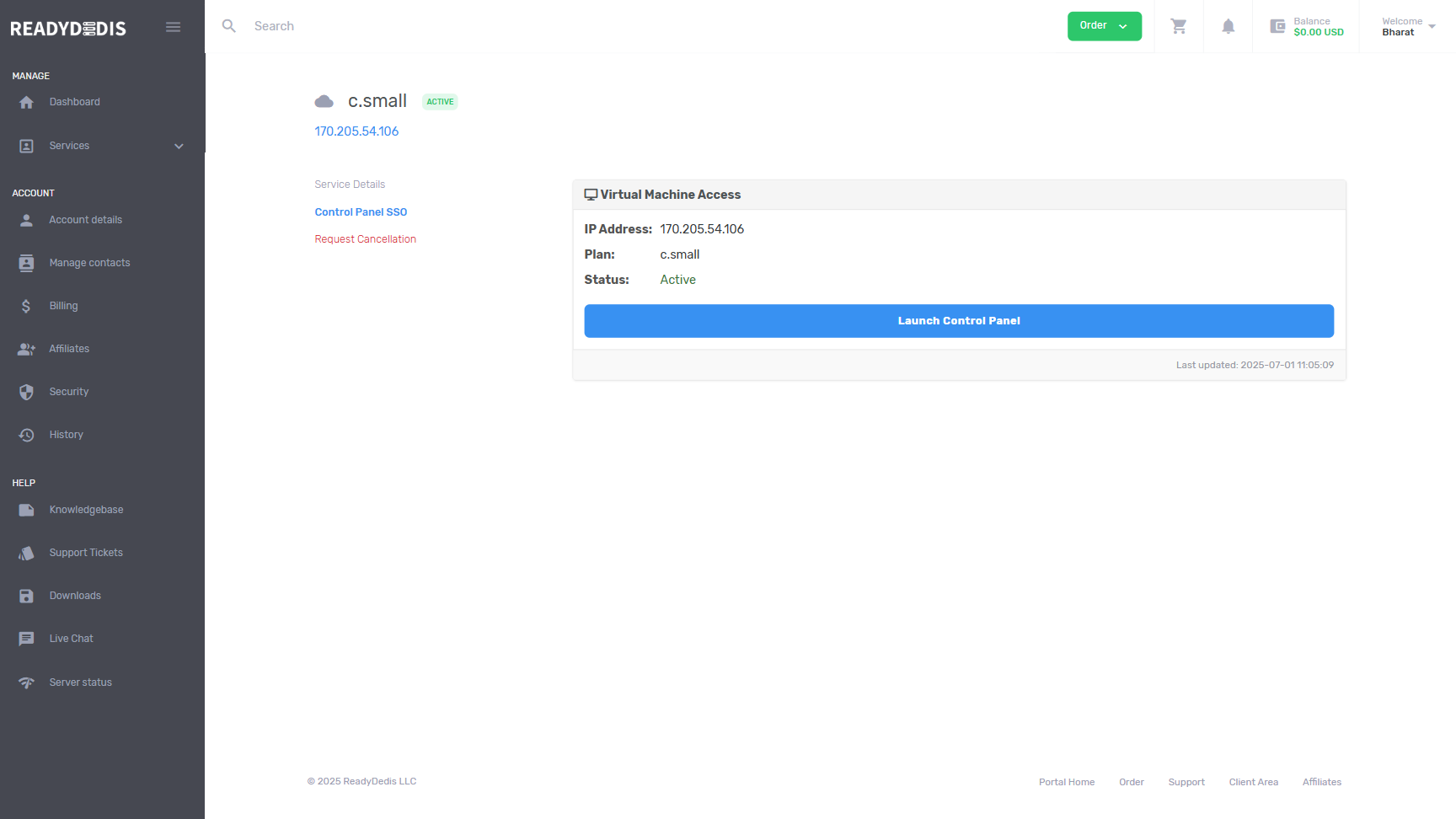The image size is (1456, 819).
Task: Click the History clock icon
Action: pos(26,435)
